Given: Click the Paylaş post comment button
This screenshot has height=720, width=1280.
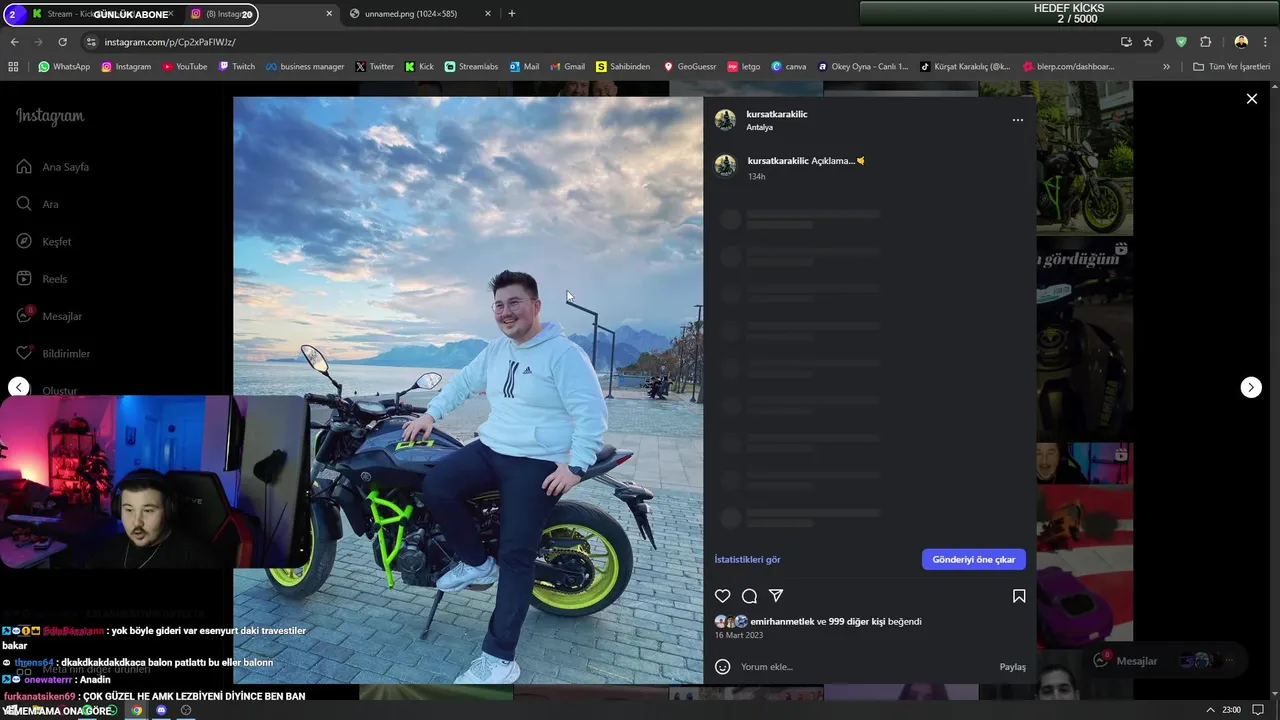Looking at the screenshot, I should coord(1013,667).
